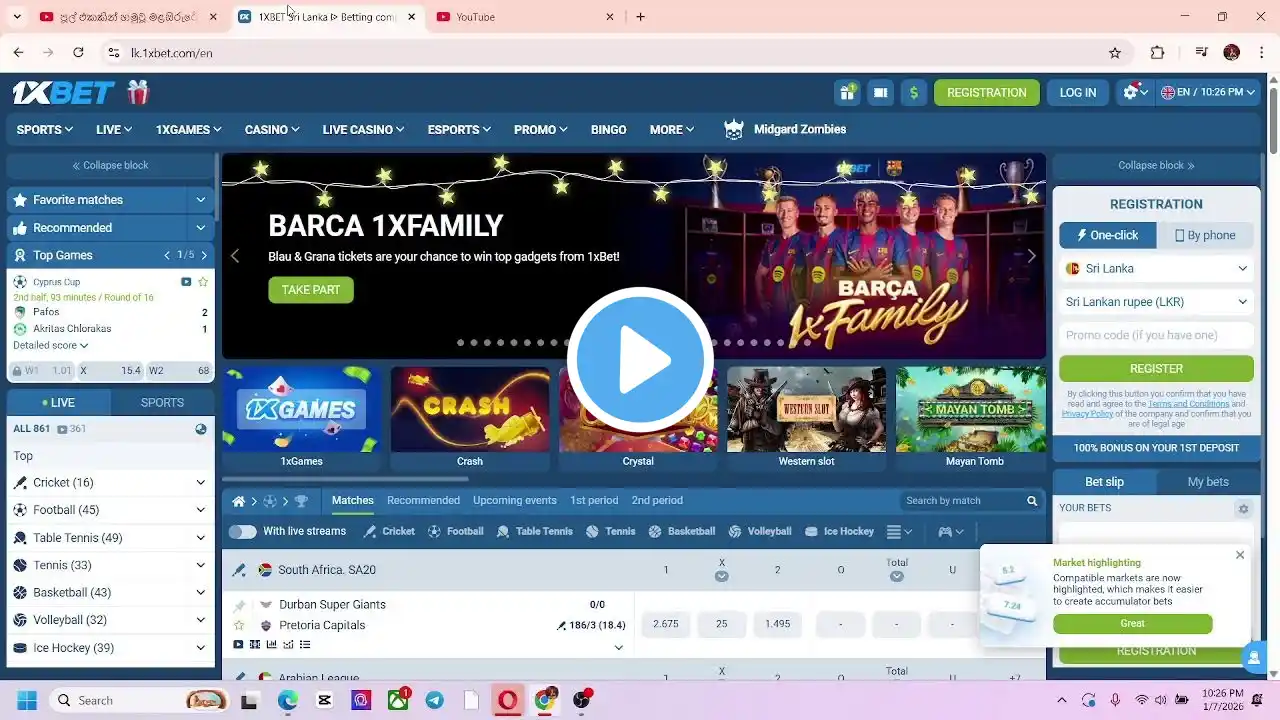Close the Market highlighting popup
The height and width of the screenshot is (720, 1280).
(1240, 555)
